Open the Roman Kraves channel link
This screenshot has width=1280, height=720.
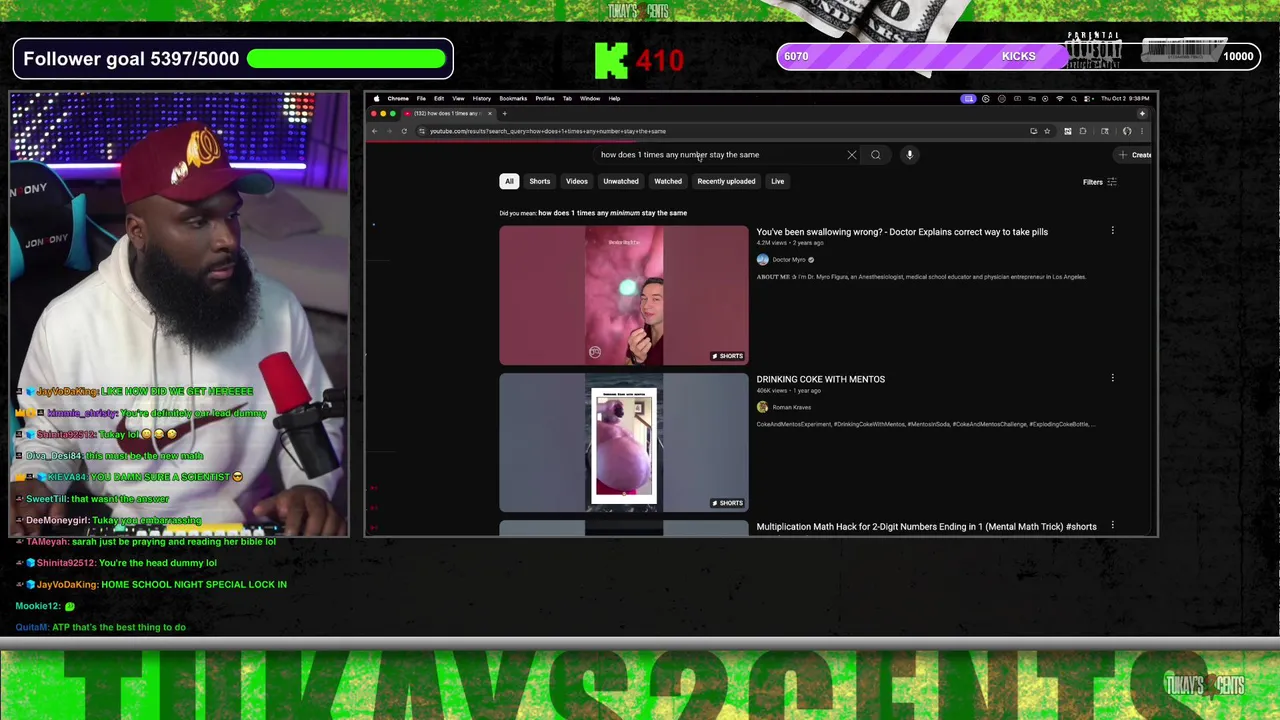[792, 408]
